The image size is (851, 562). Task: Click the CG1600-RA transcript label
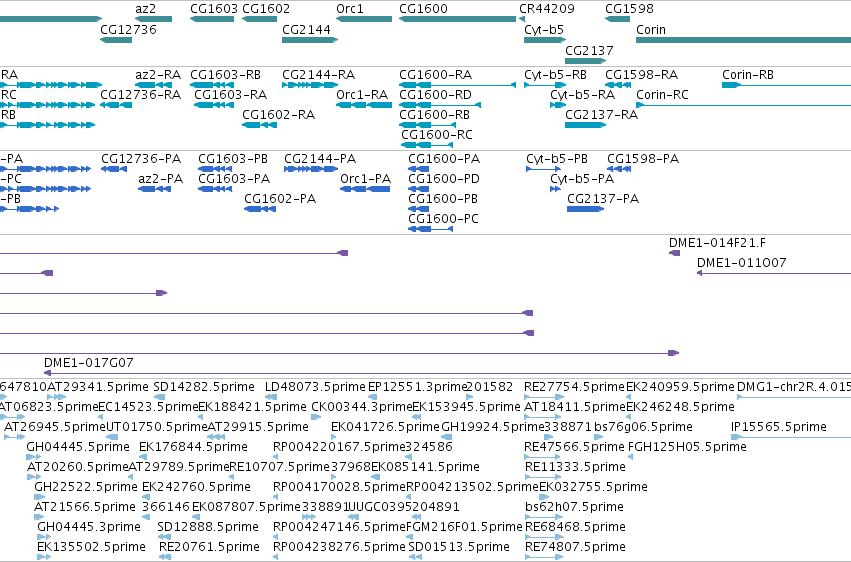point(436,74)
